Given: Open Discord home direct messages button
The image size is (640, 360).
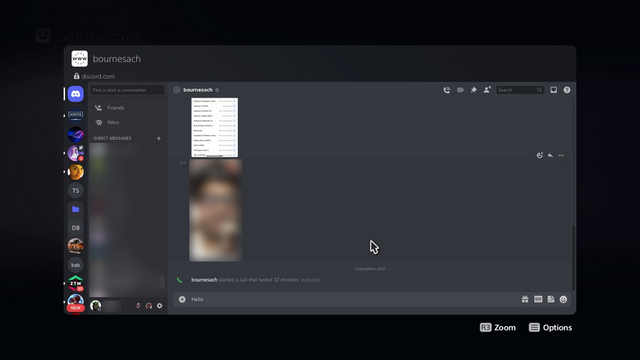Looking at the screenshot, I should (x=76, y=94).
